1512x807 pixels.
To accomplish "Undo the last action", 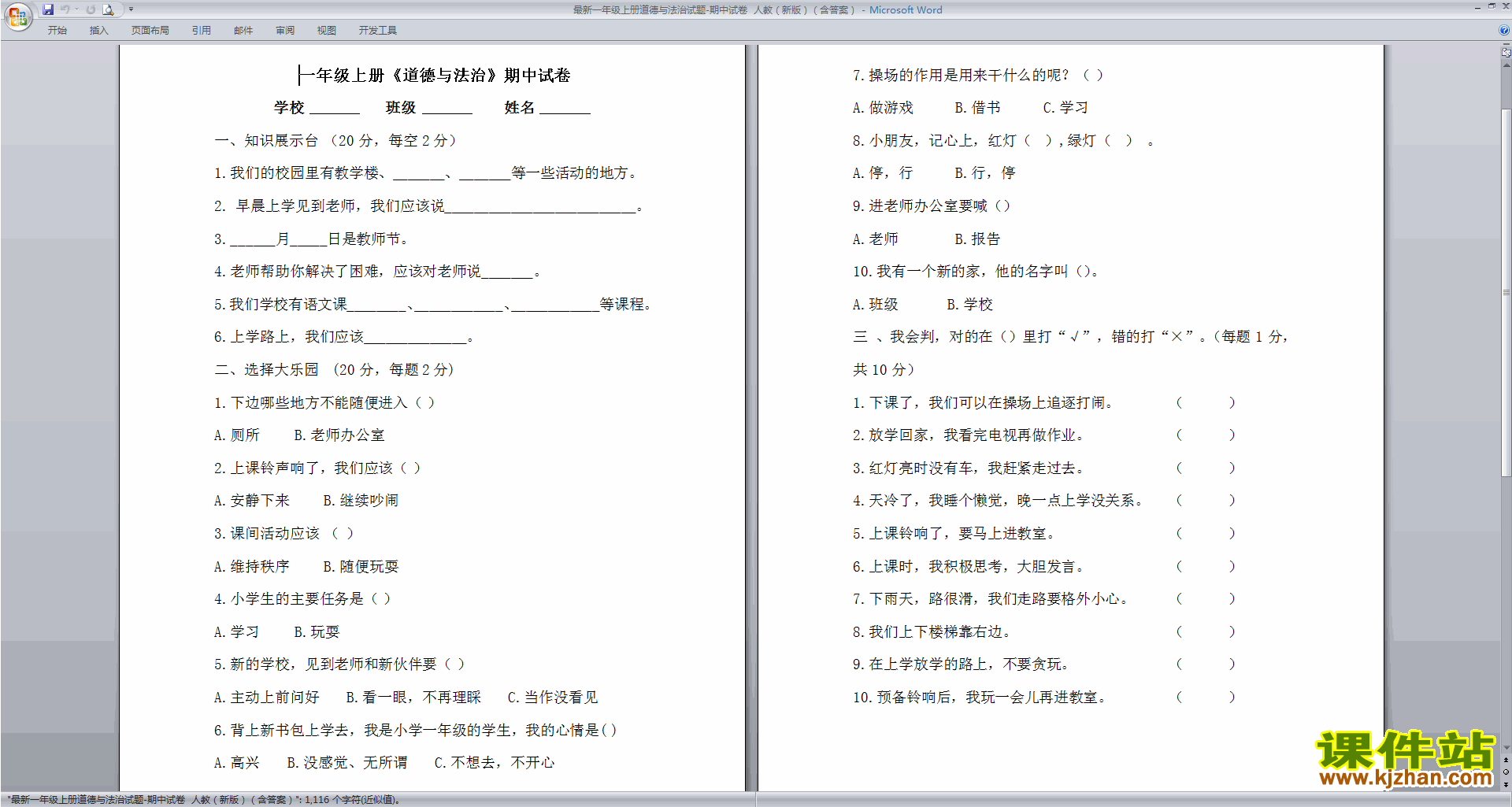I will tap(65, 9).
